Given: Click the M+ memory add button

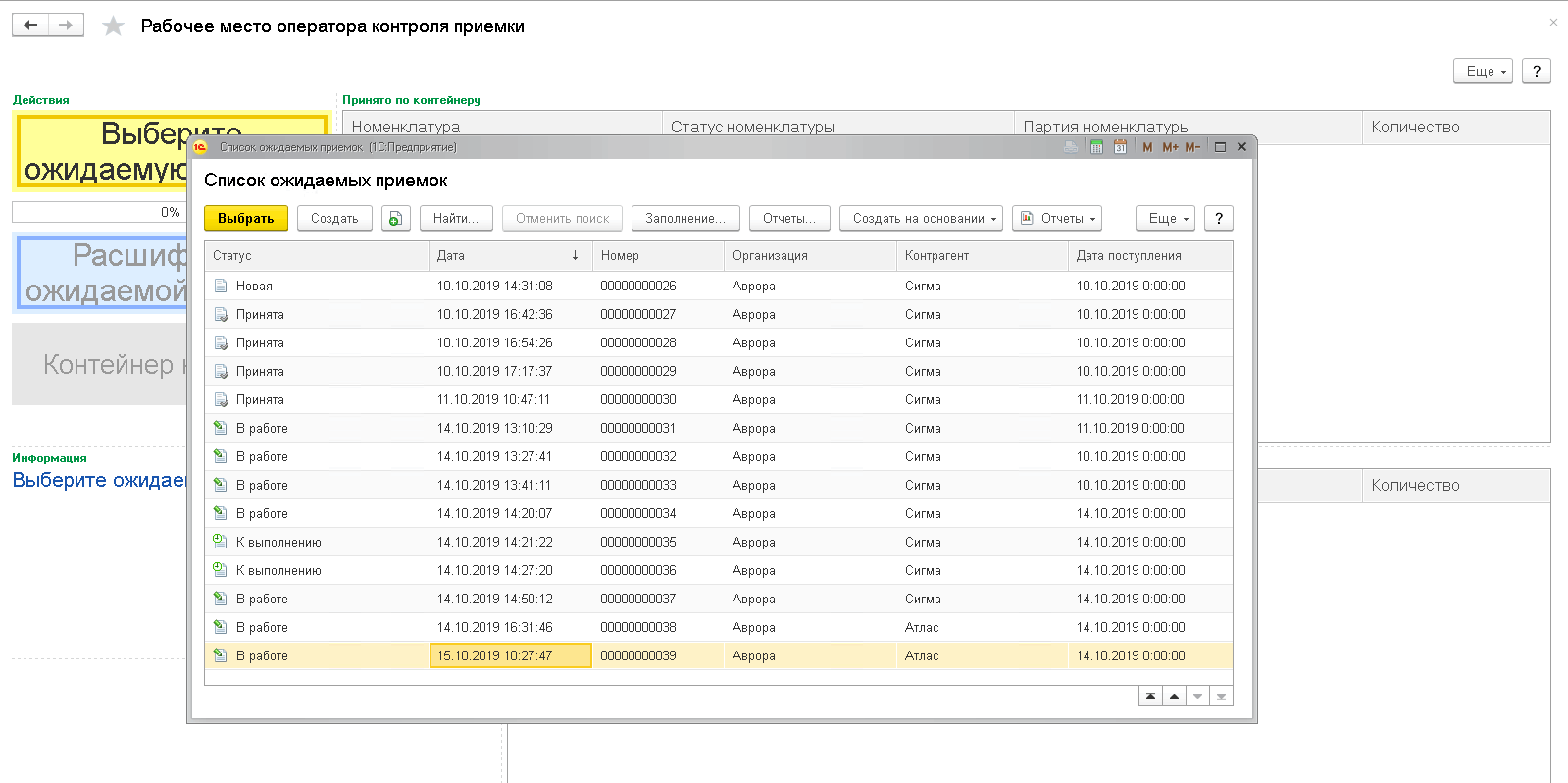Looking at the screenshot, I should click(1170, 147).
